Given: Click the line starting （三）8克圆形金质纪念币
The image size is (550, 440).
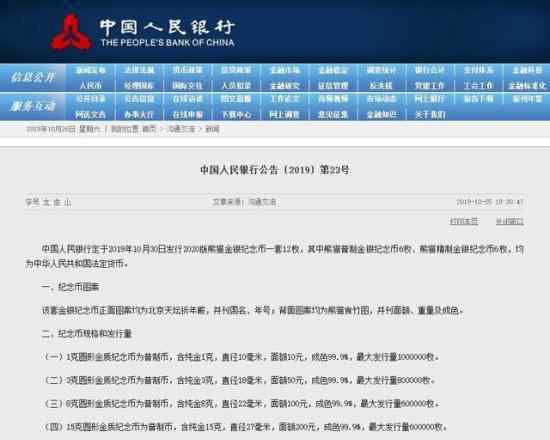Looking at the screenshot, I should [241, 404].
